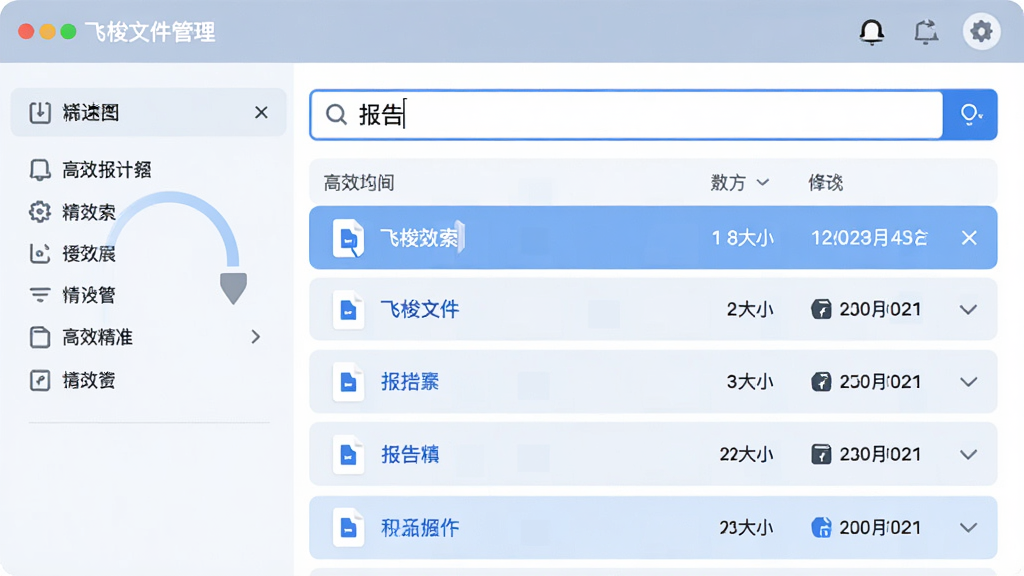Dismiss the selected 飞梭效索 row
This screenshot has height=576, width=1024.
point(969,238)
